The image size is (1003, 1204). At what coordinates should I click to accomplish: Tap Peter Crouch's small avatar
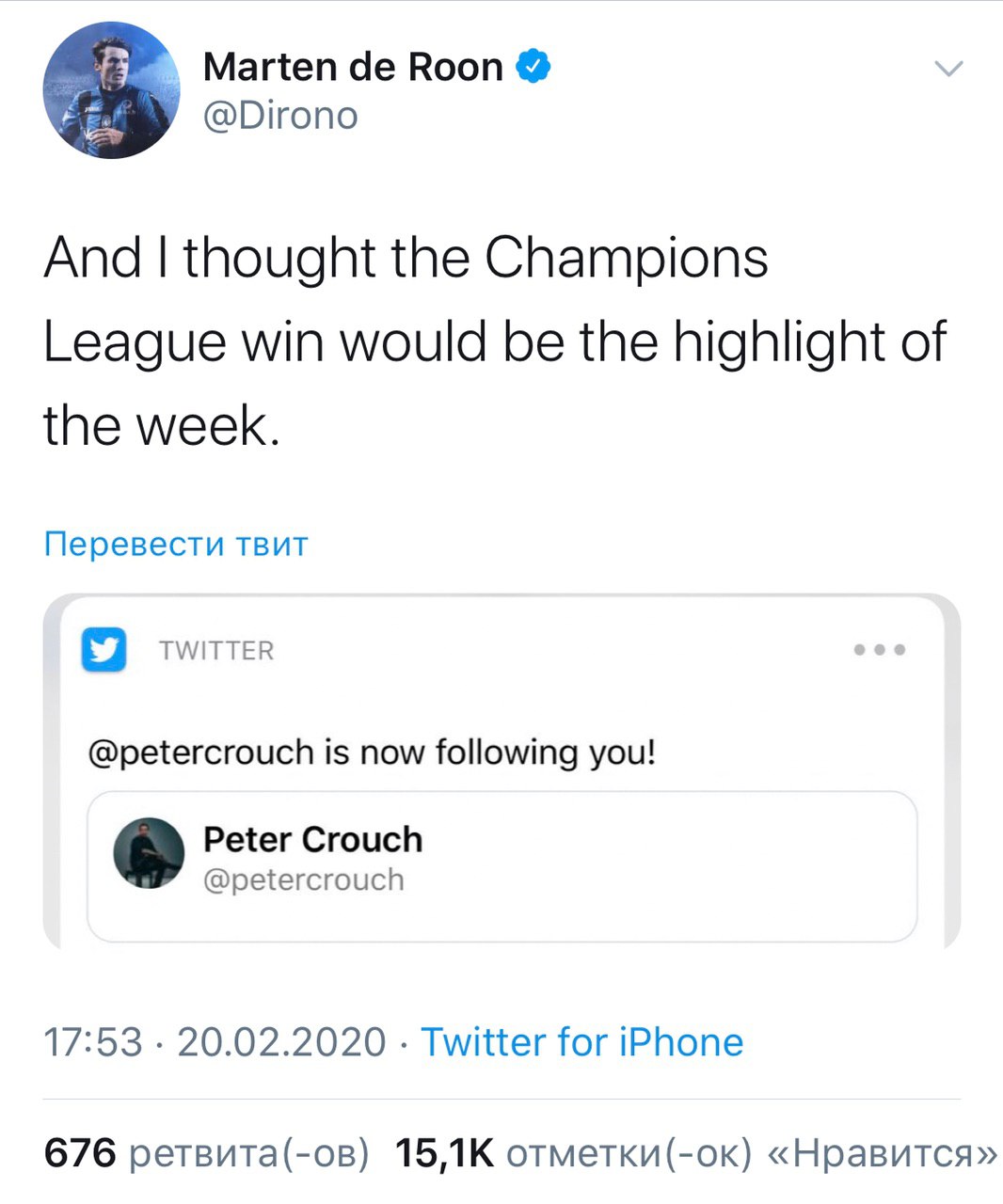pyautogui.click(x=149, y=853)
